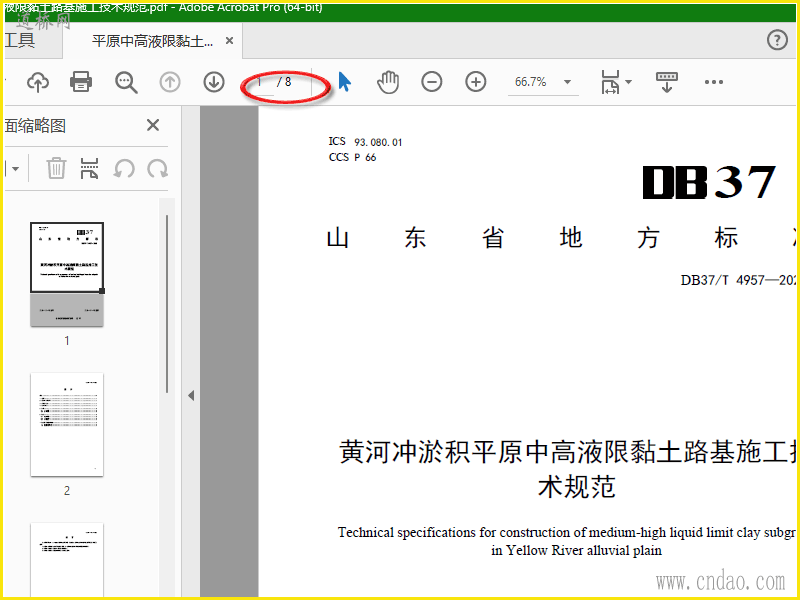Collapse the navigation pane arrow
800x600 pixels.
pyautogui.click(x=191, y=395)
